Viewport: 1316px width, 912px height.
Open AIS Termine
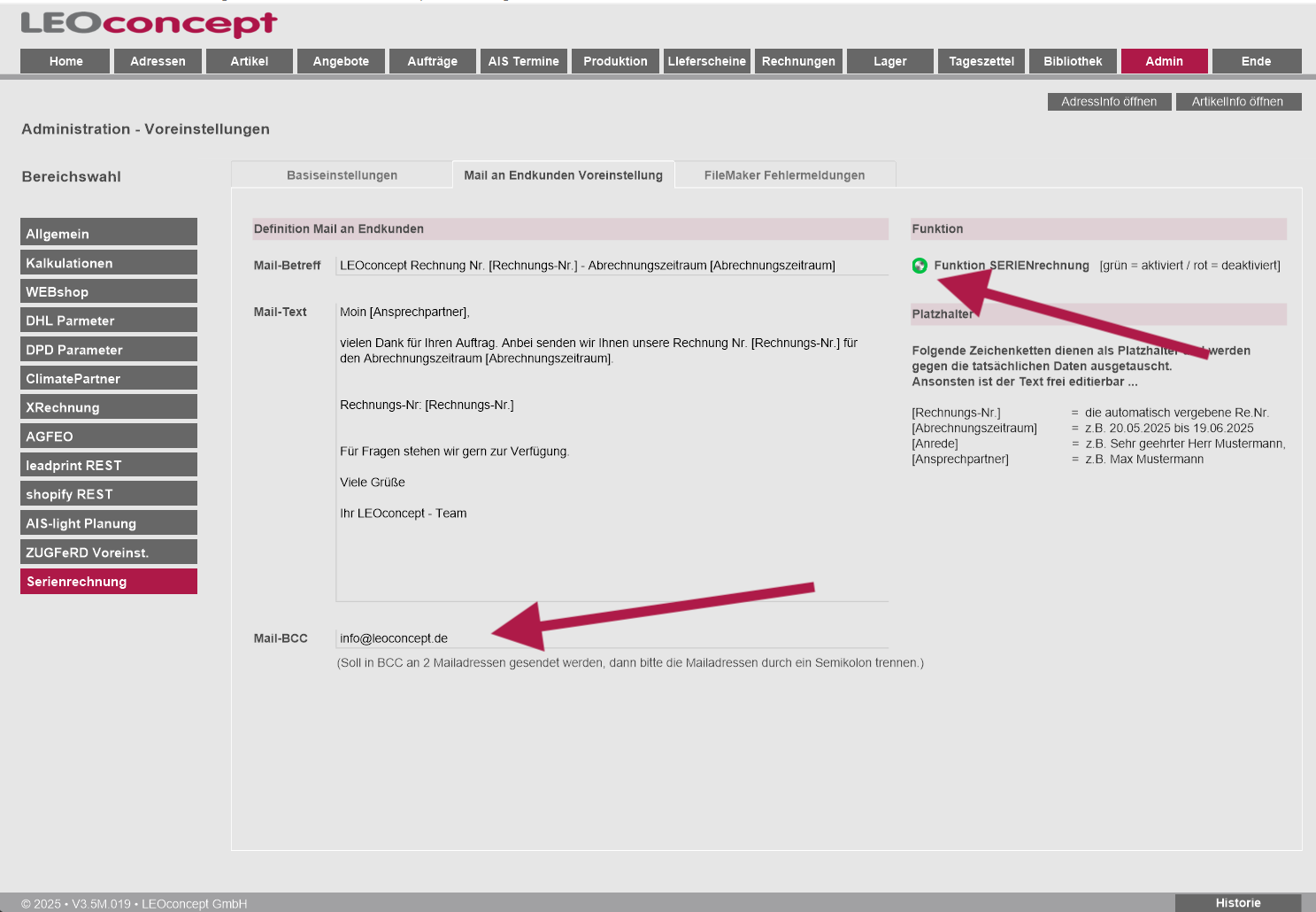click(524, 61)
